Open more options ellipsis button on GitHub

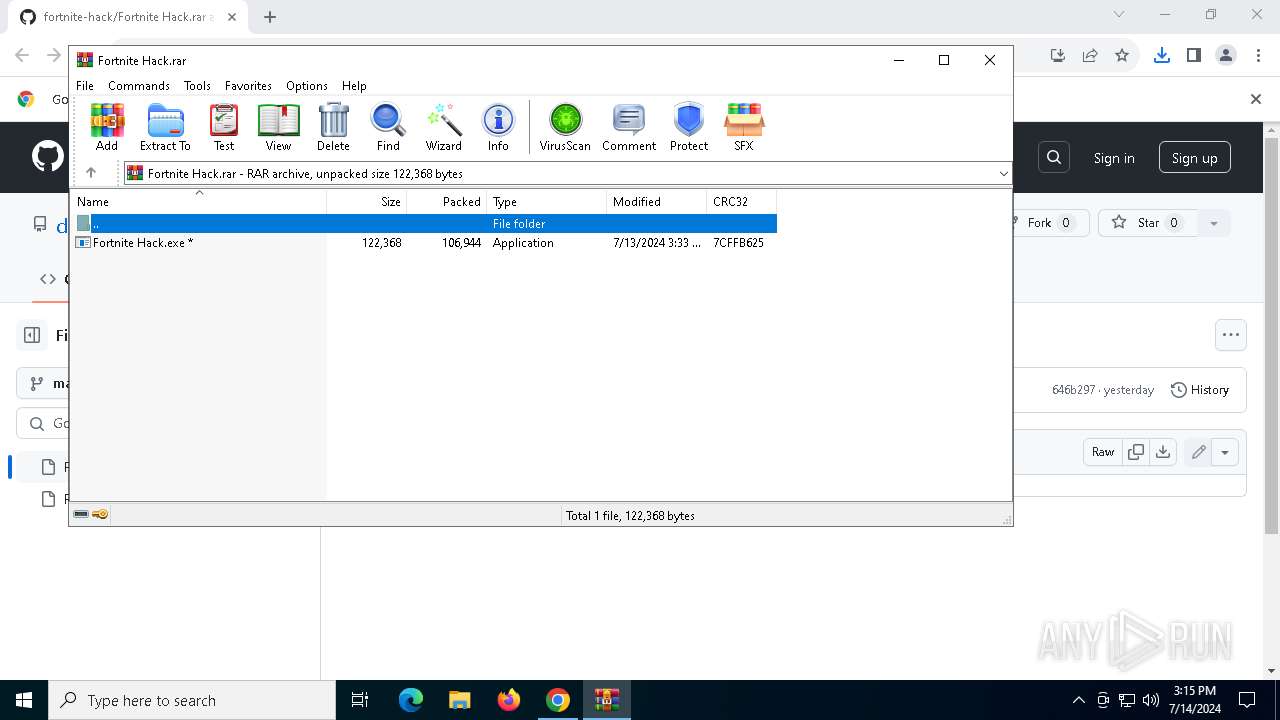coord(1231,335)
